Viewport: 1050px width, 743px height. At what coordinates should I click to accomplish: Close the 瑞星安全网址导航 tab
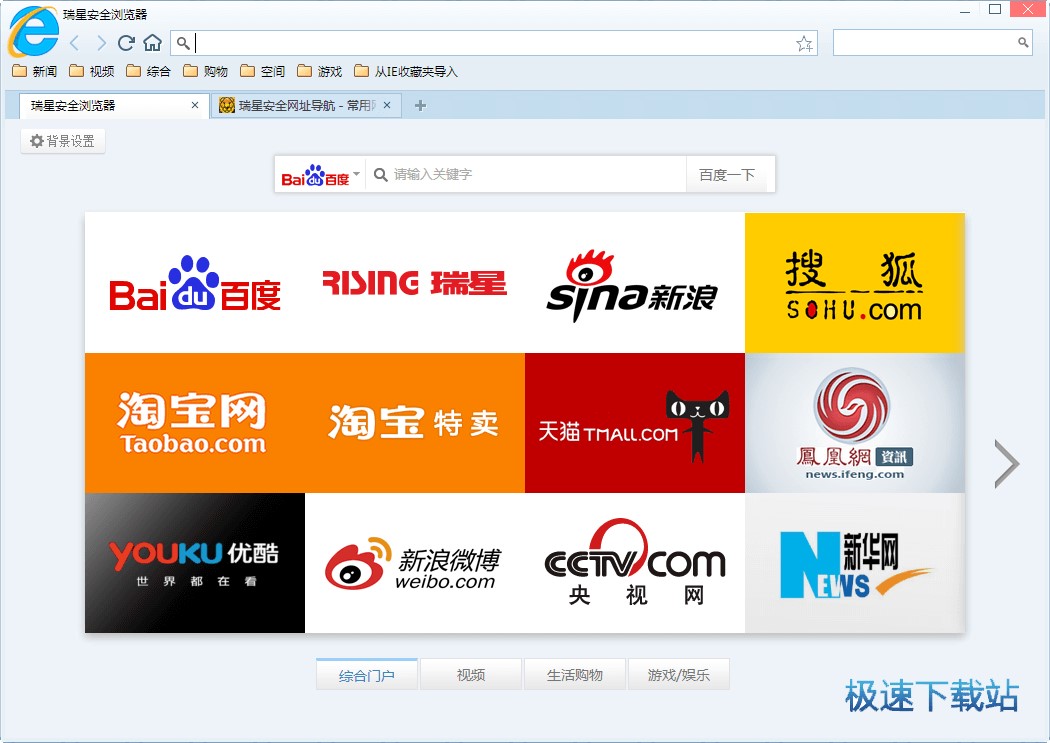387,105
